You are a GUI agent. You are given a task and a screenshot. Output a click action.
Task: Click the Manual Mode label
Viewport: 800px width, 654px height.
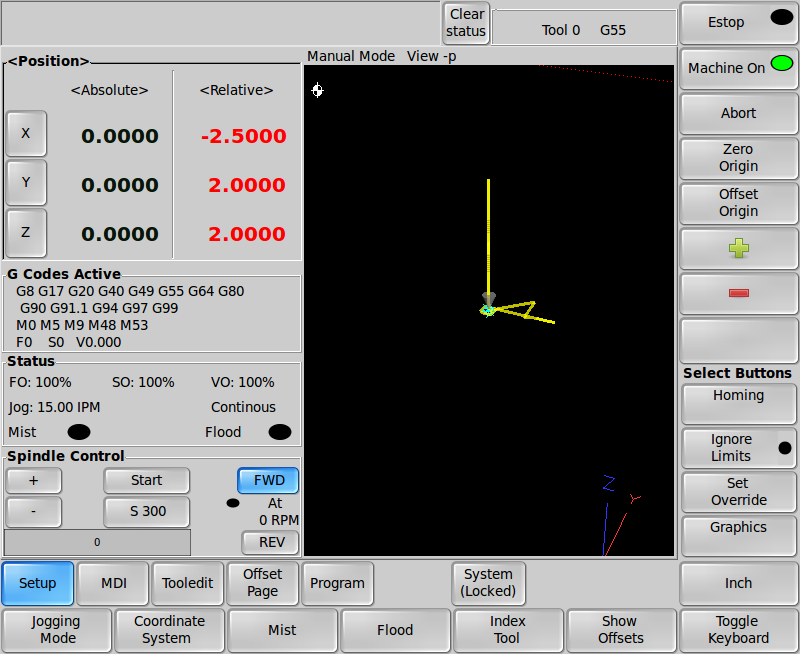pyautogui.click(x=351, y=56)
